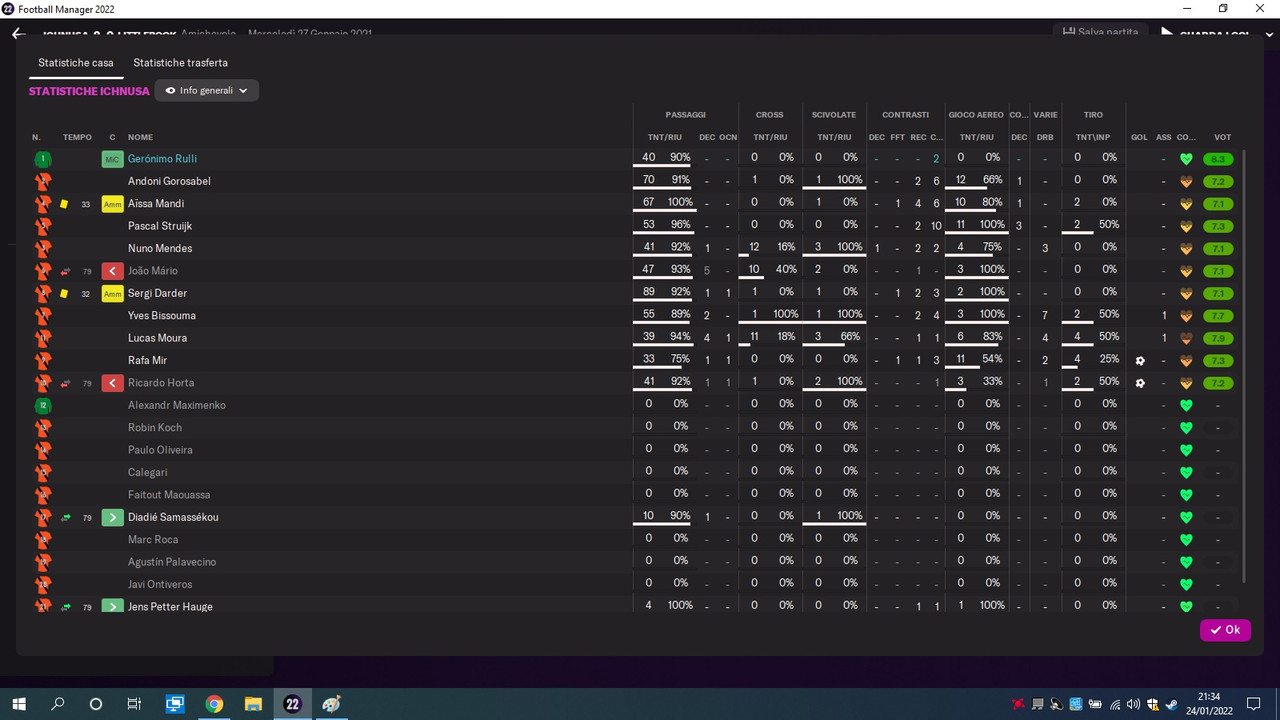The image size is (1280, 720).
Task: Click the condition heart icon for Alexandr Maximenko
Action: 1186,405
